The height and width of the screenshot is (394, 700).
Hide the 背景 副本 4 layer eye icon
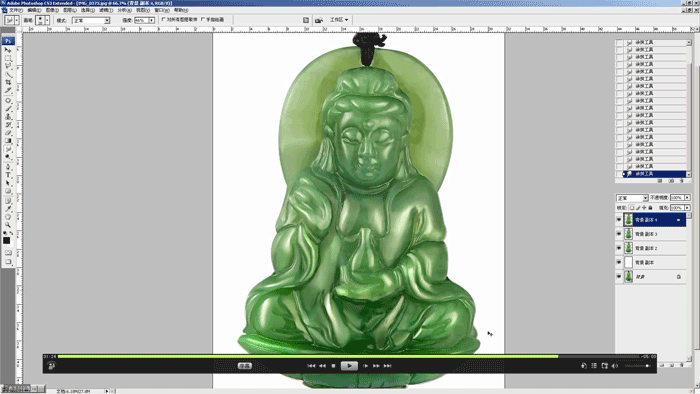coord(619,220)
